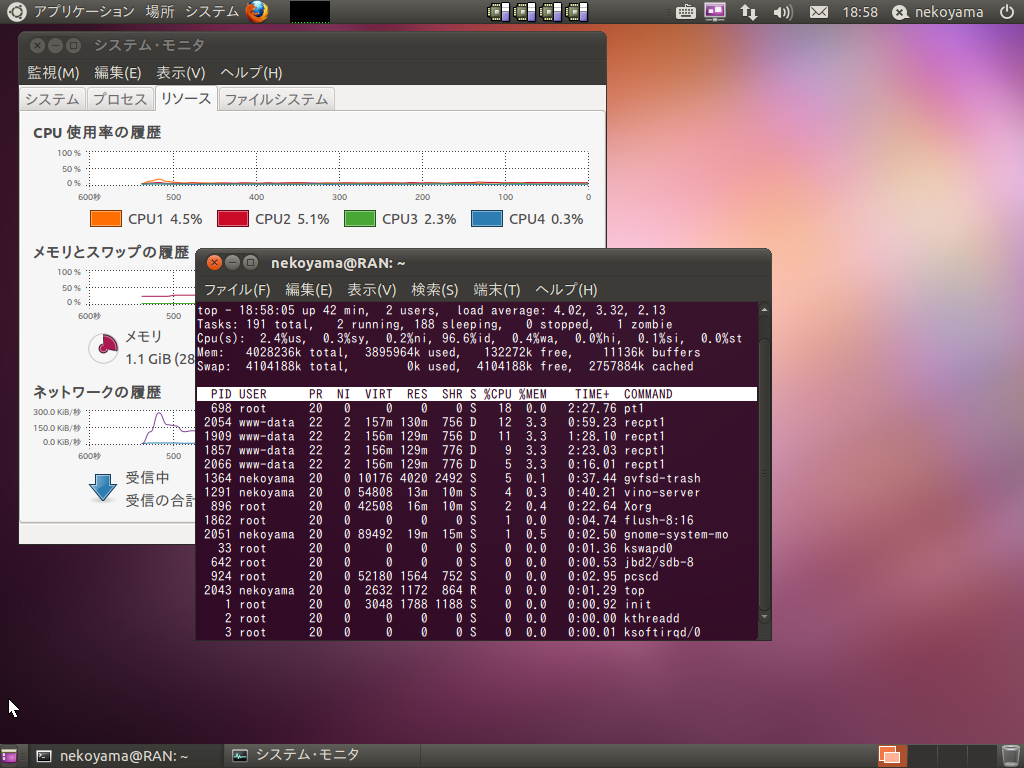The width and height of the screenshot is (1024, 768).
Task: Click the orange CPU1 color swatch
Action: pyautogui.click(x=105, y=219)
